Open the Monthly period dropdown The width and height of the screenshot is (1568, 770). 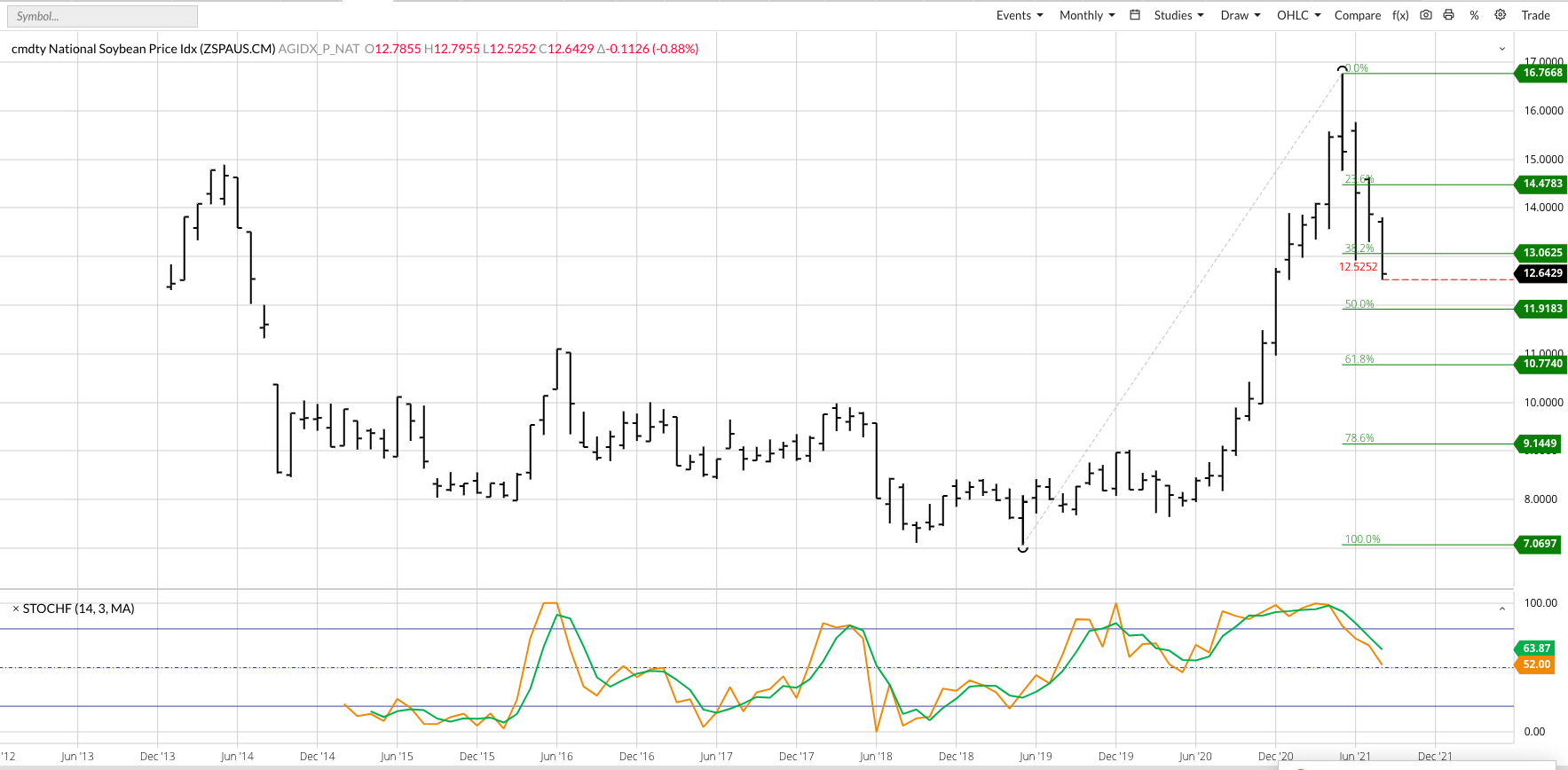1086,15
